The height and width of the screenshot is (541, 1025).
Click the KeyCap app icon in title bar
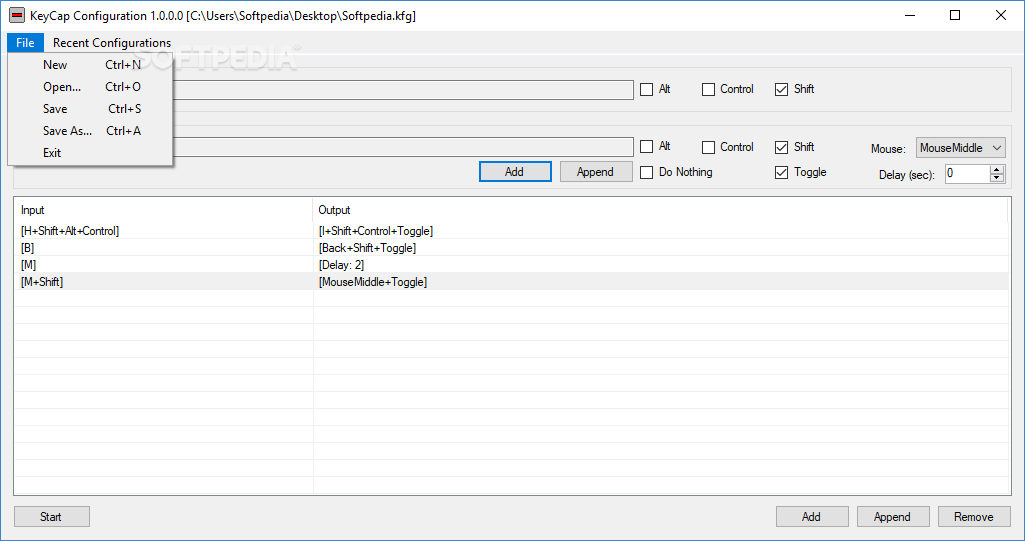pos(17,15)
